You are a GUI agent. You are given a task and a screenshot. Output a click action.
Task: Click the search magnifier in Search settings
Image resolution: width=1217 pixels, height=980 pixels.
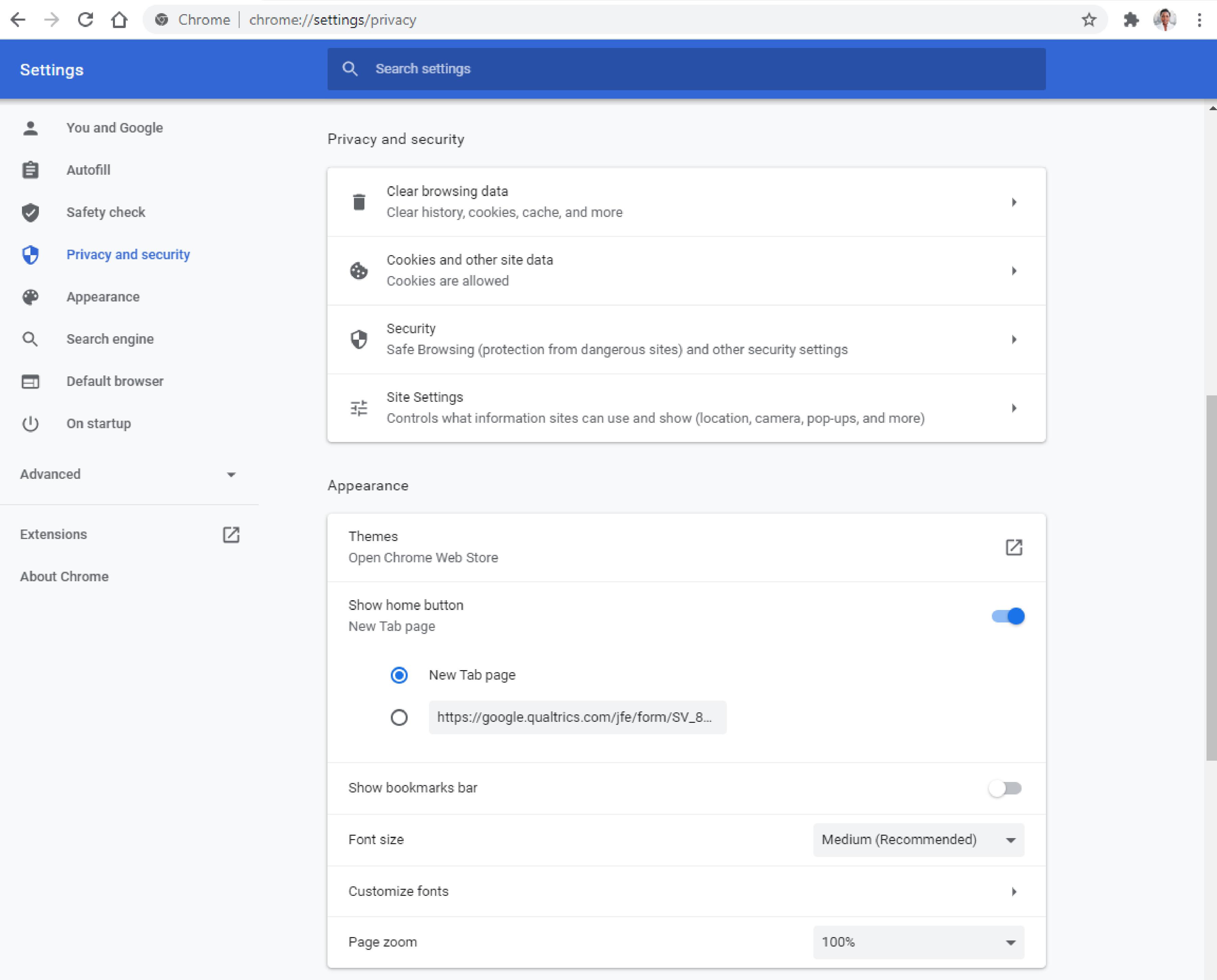pos(350,69)
